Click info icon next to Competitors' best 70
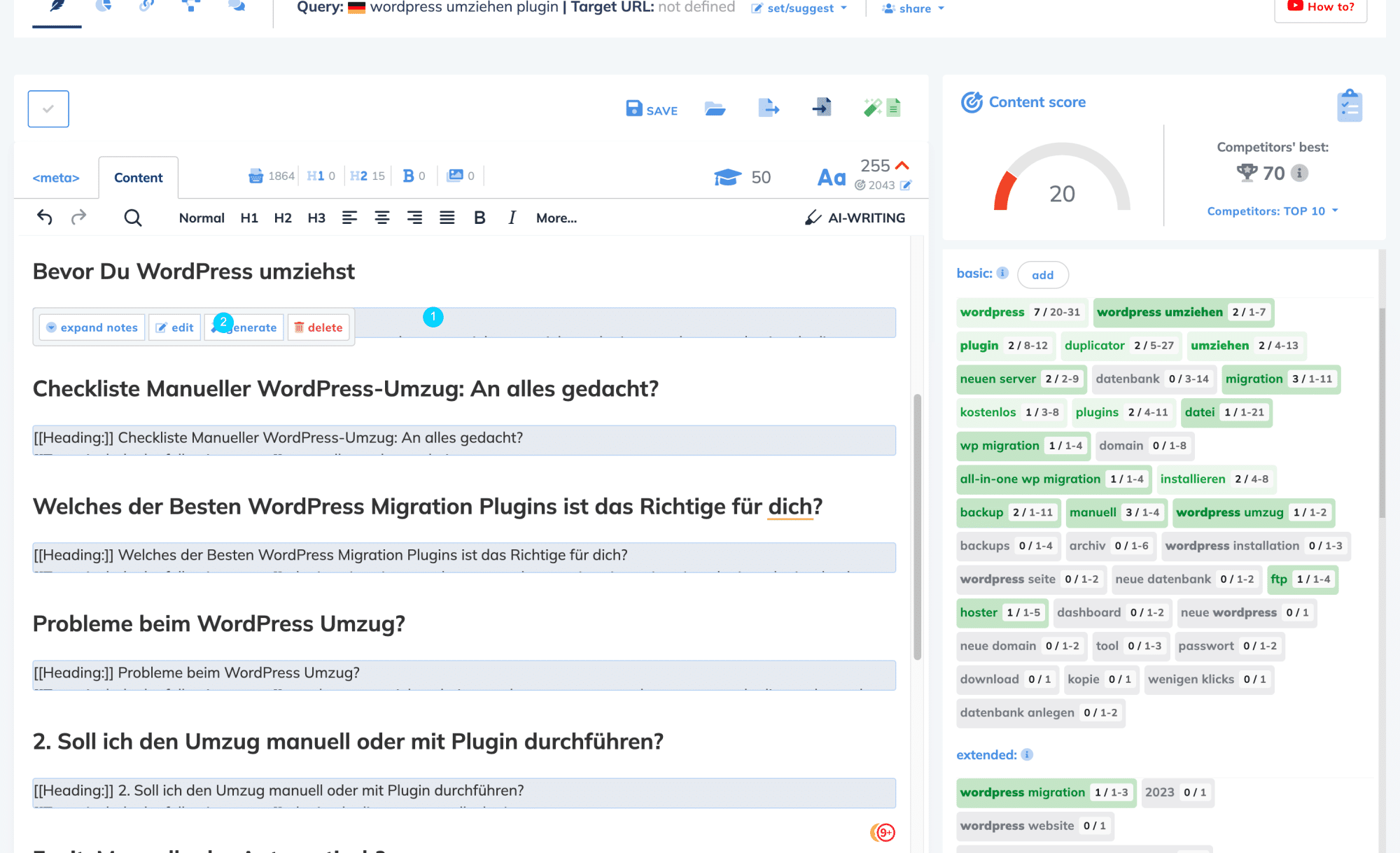Viewport: 1400px width, 853px height. tap(1299, 173)
